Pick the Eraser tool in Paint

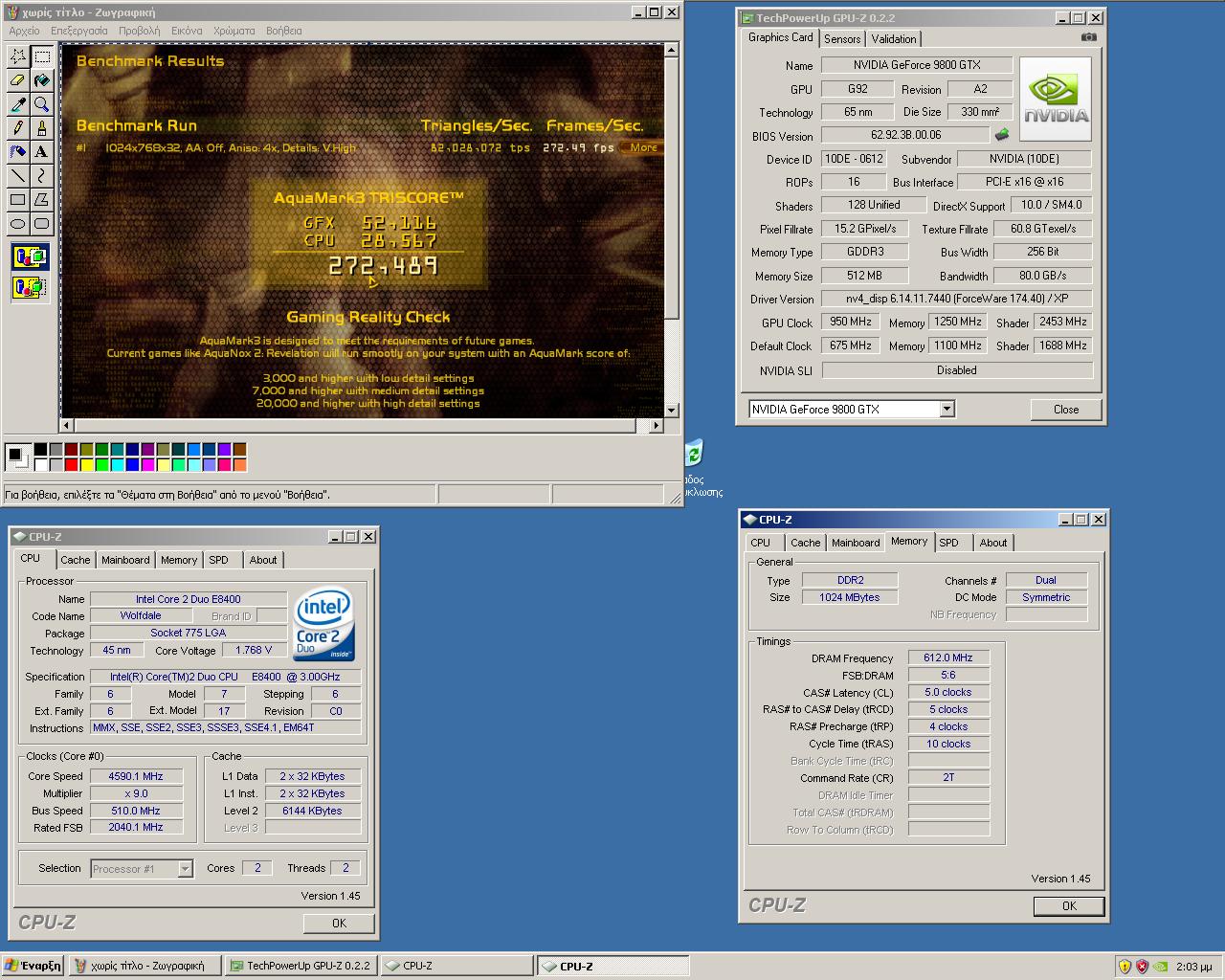[x=18, y=80]
